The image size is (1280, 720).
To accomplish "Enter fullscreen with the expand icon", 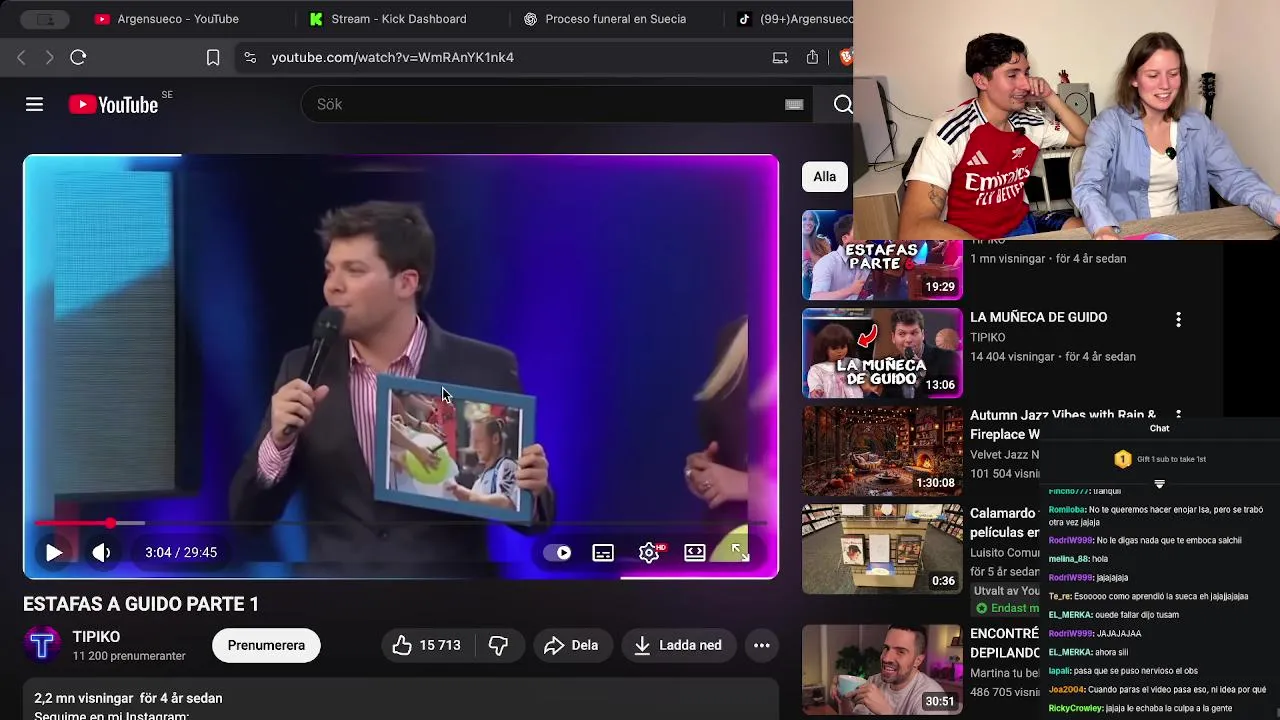I will point(740,552).
